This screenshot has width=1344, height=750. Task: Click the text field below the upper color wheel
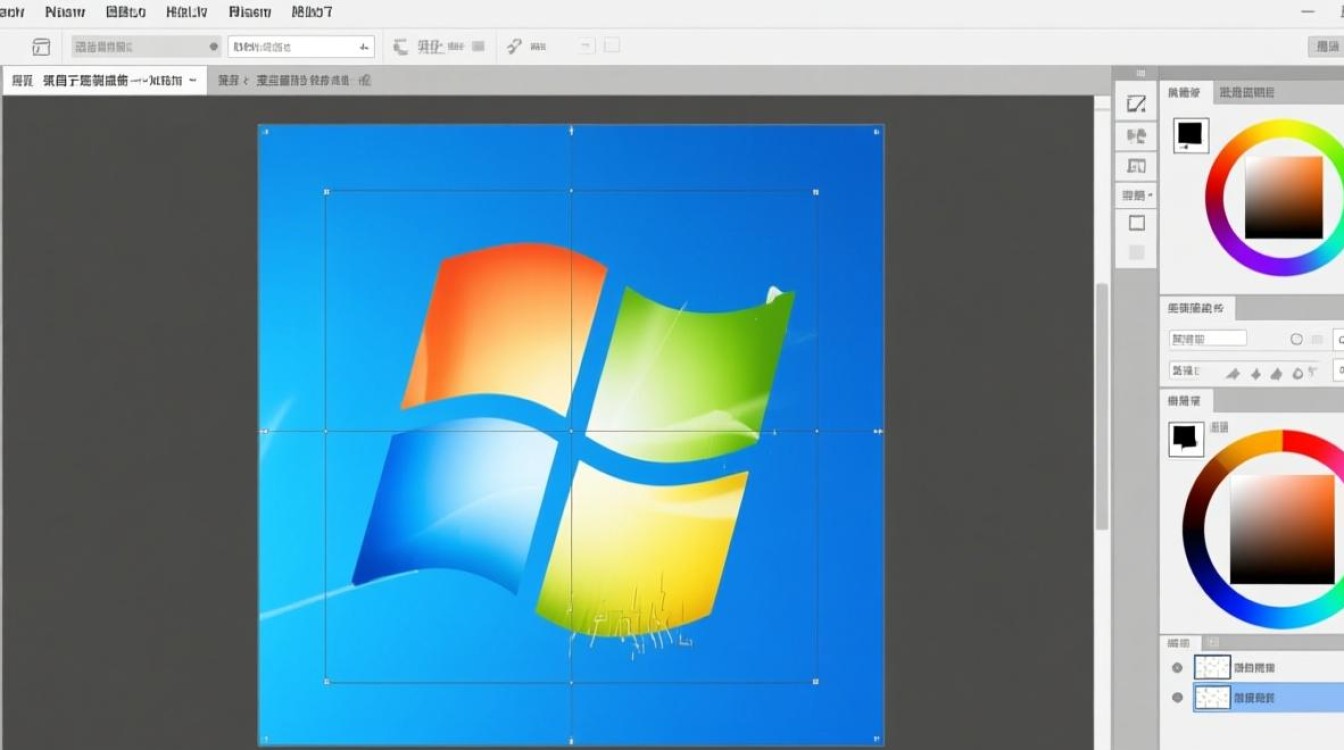[1208, 339]
